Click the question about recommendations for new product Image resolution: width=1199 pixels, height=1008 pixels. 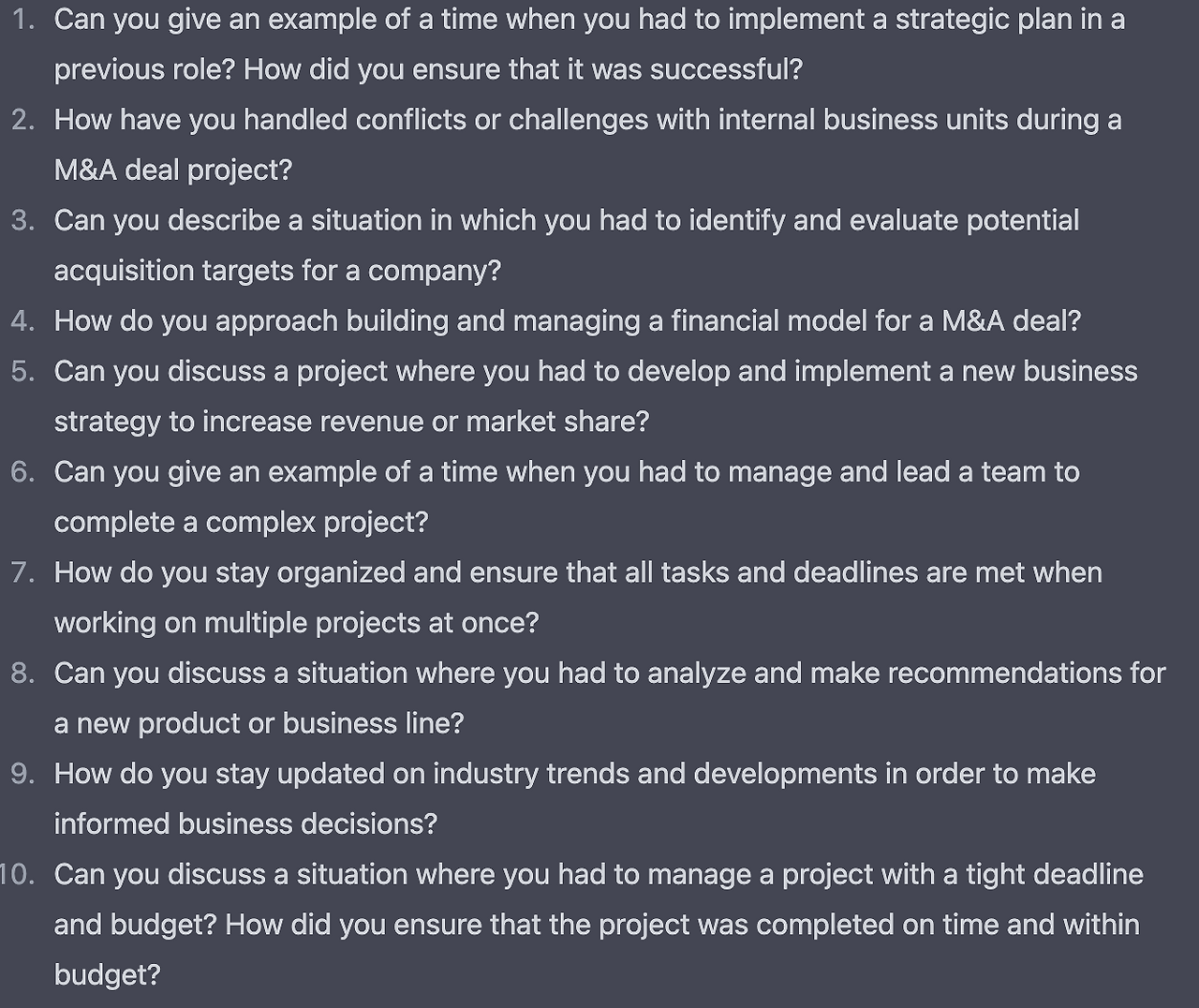[x=609, y=674]
